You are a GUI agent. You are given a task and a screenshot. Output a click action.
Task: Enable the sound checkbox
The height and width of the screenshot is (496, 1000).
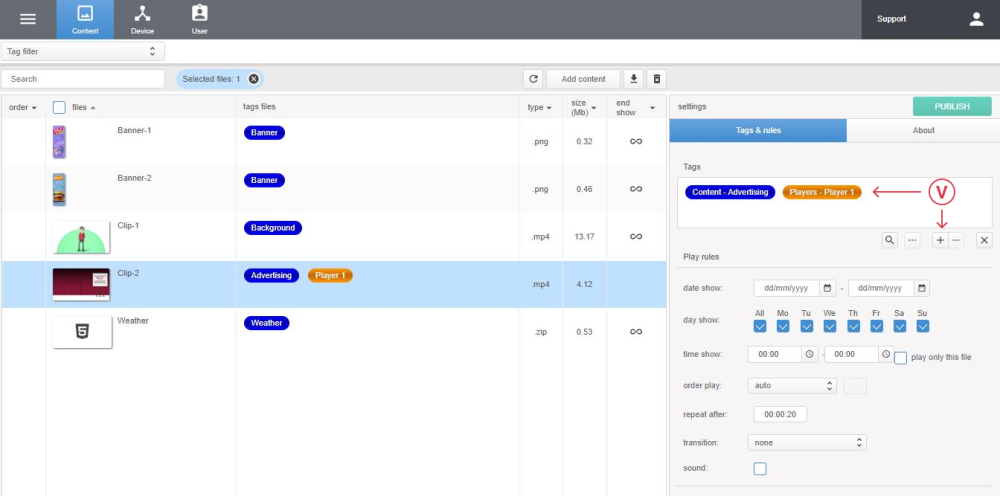pyautogui.click(x=760, y=469)
